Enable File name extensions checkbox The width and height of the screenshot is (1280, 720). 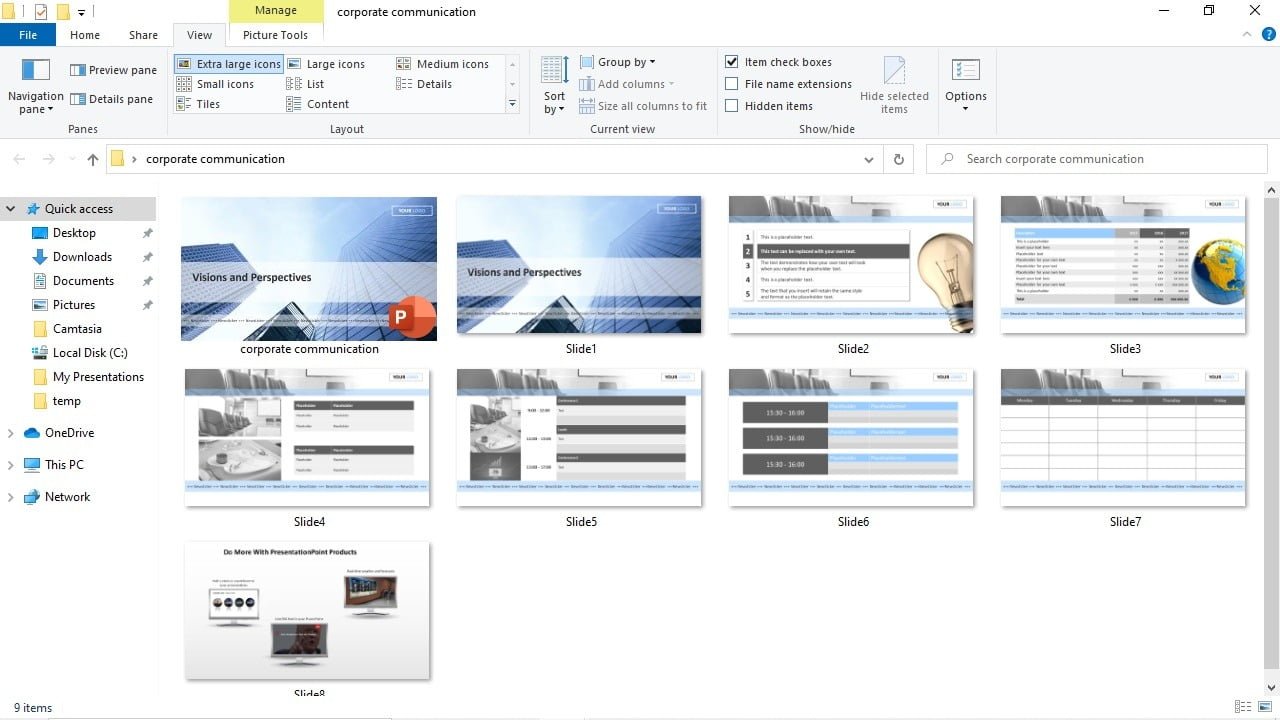click(x=732, y=84)
